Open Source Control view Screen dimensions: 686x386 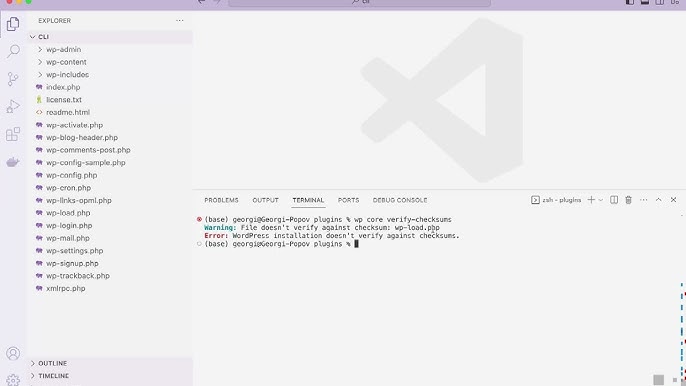pyautogui.click(x=13, y=79)
